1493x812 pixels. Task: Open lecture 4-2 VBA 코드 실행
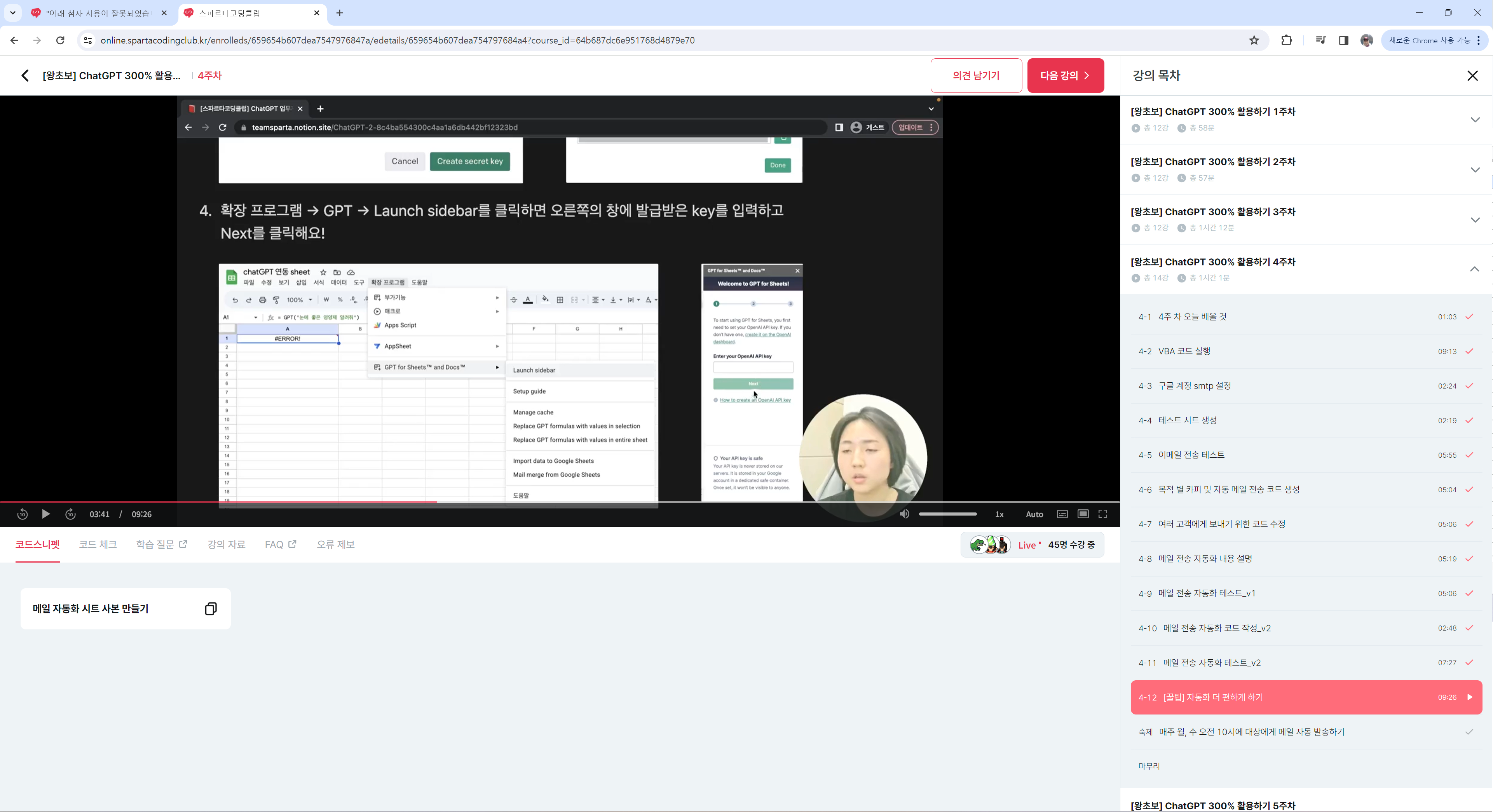(x=1306, y=351)
